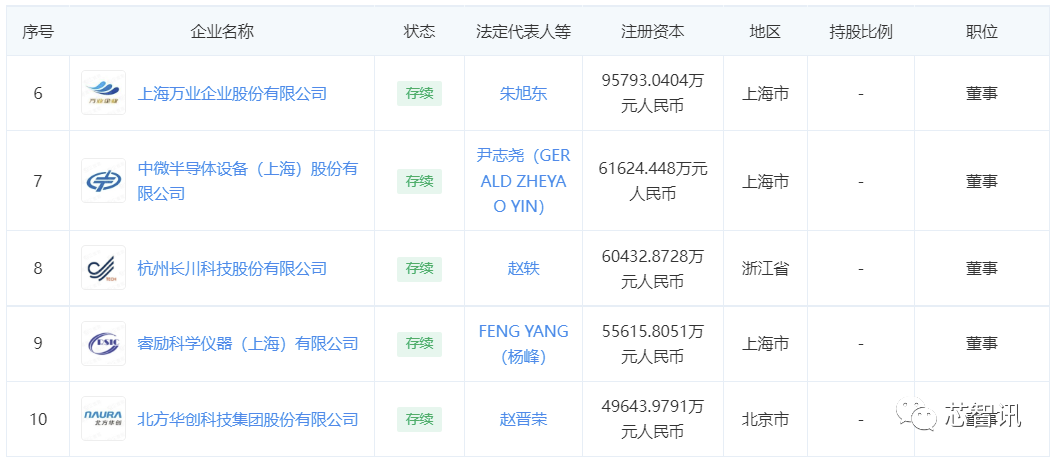Select the 注册资本 column header
This screenshot has width=1056, height=462.
click(x=653, y=32)
